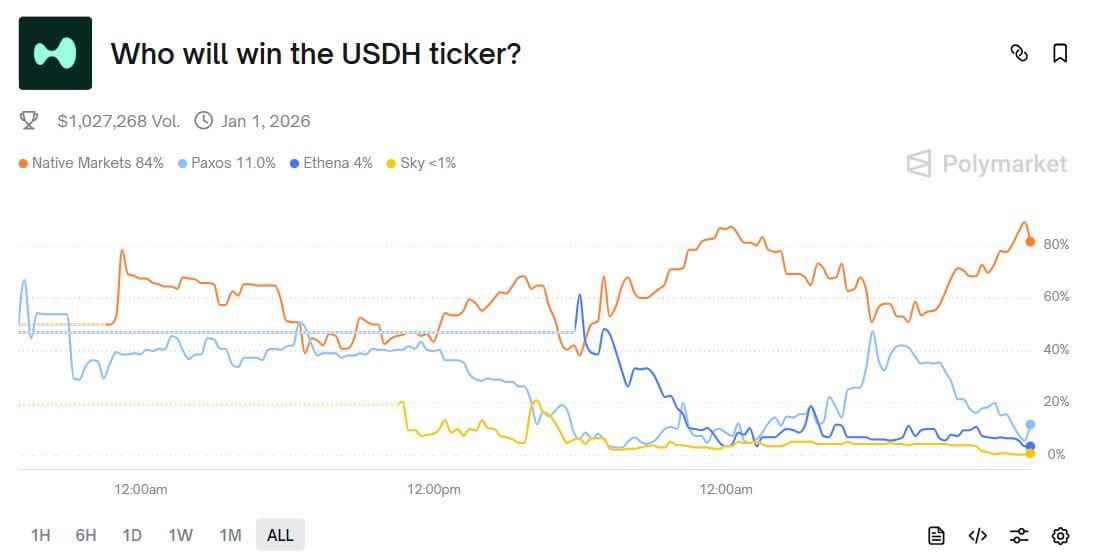Open the chart filter sliders icon
This screenshot has width=1095, height=559.
coord(1019,535)
